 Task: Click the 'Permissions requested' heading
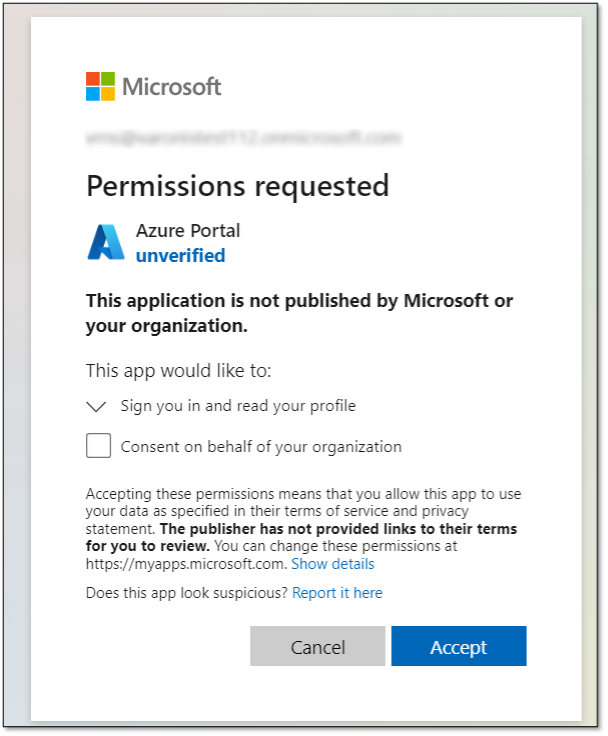coord(237,186)
